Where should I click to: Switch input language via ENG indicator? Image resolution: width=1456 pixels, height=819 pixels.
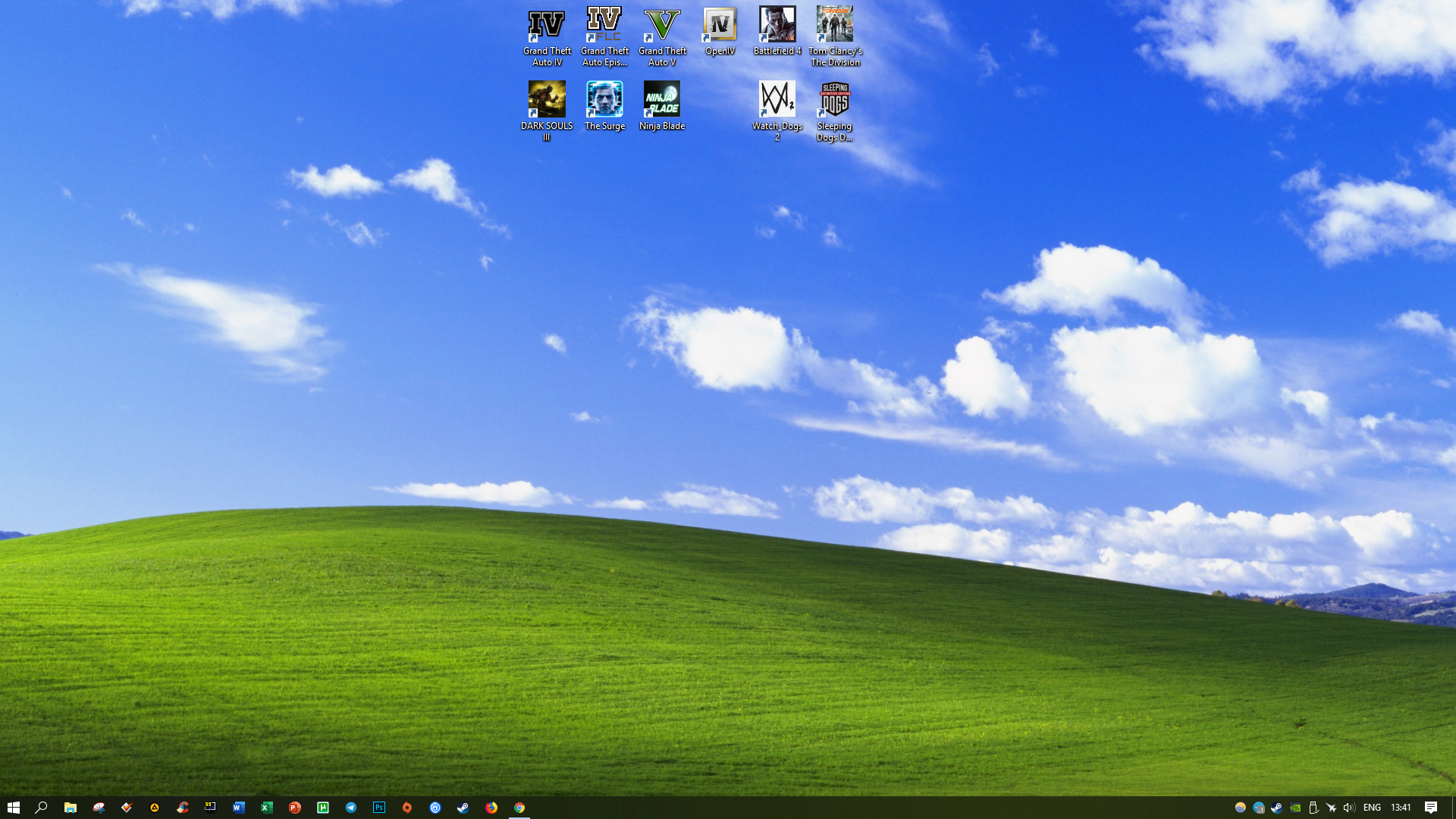pos(1372,808)
